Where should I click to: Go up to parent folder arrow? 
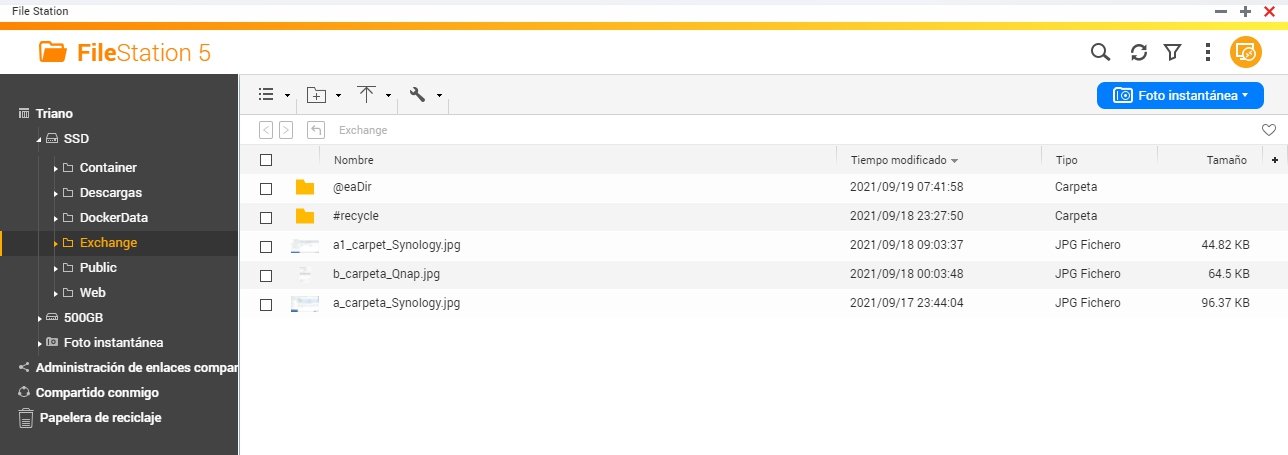316,130
